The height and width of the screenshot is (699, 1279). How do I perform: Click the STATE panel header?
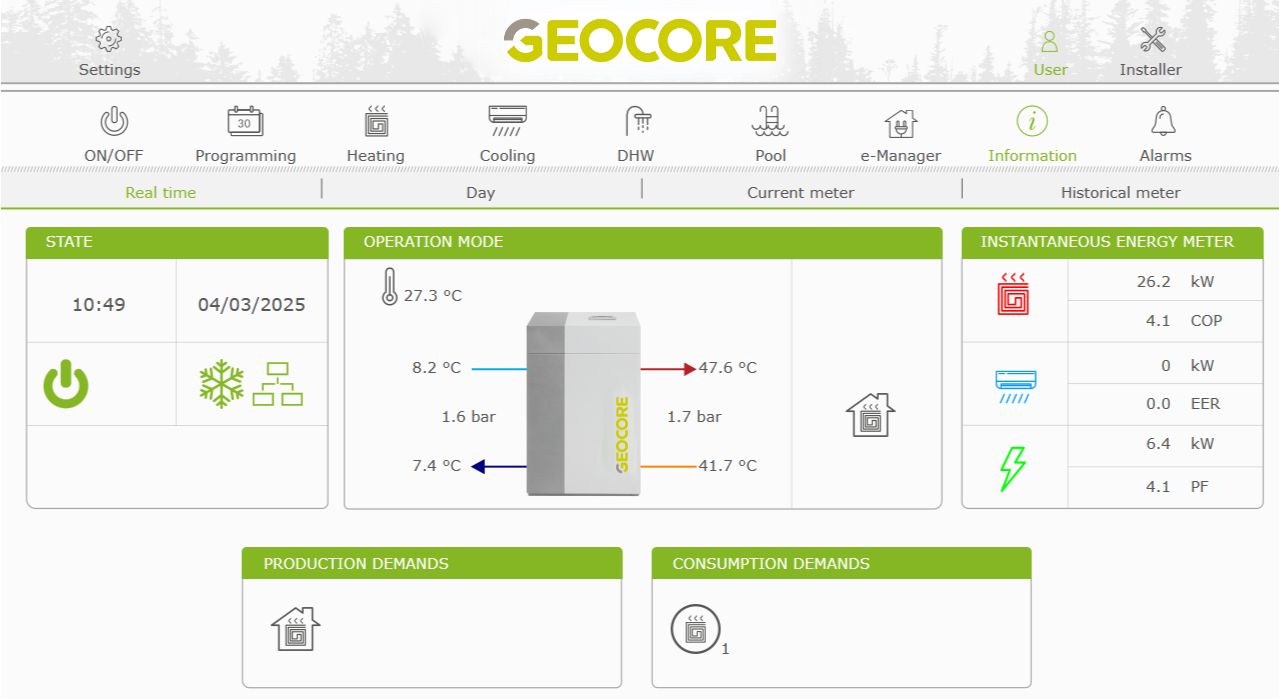pos(177,243)
